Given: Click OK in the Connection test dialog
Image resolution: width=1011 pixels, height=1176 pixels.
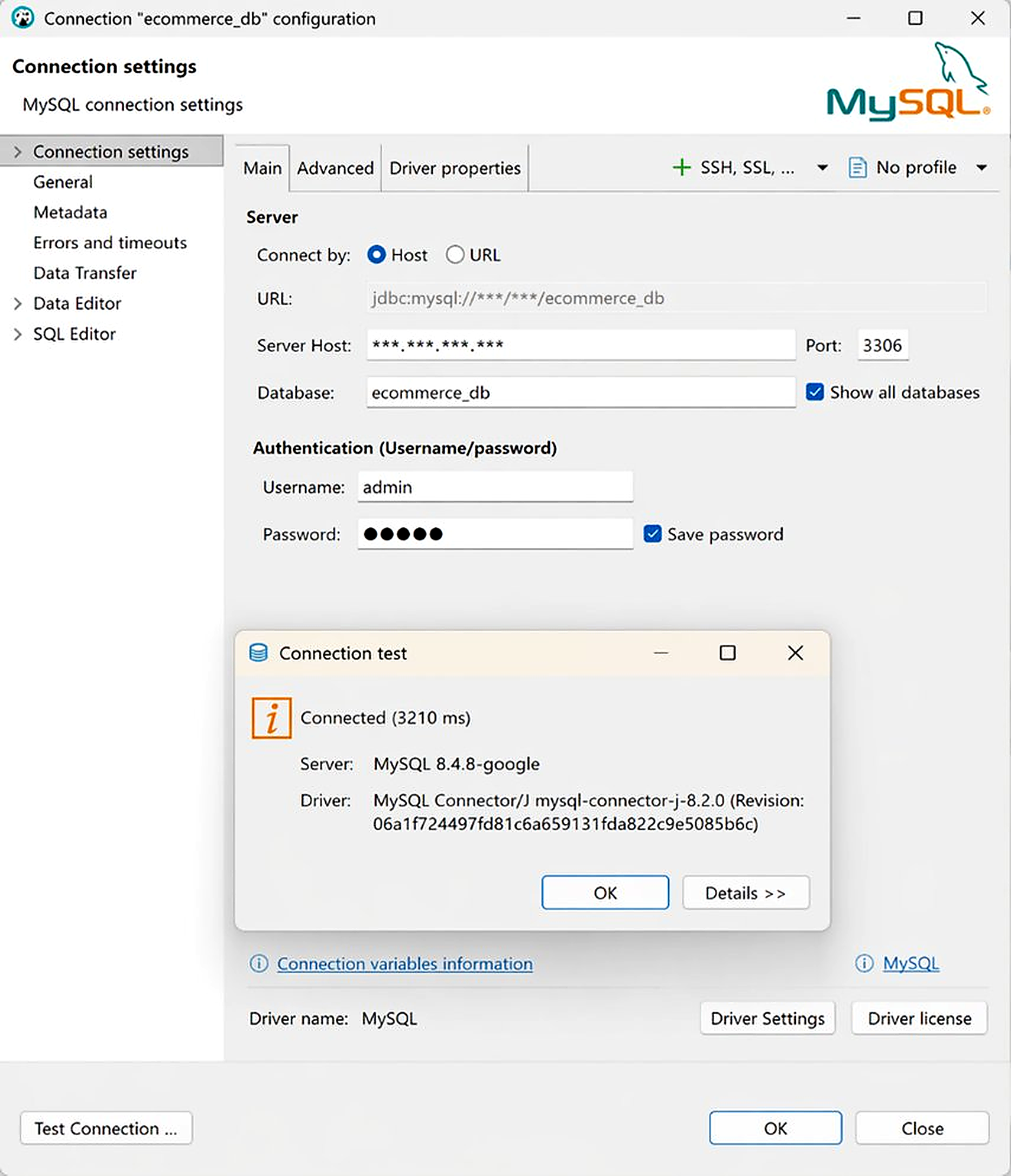Looking at the screenshot, I should (605, 893).
